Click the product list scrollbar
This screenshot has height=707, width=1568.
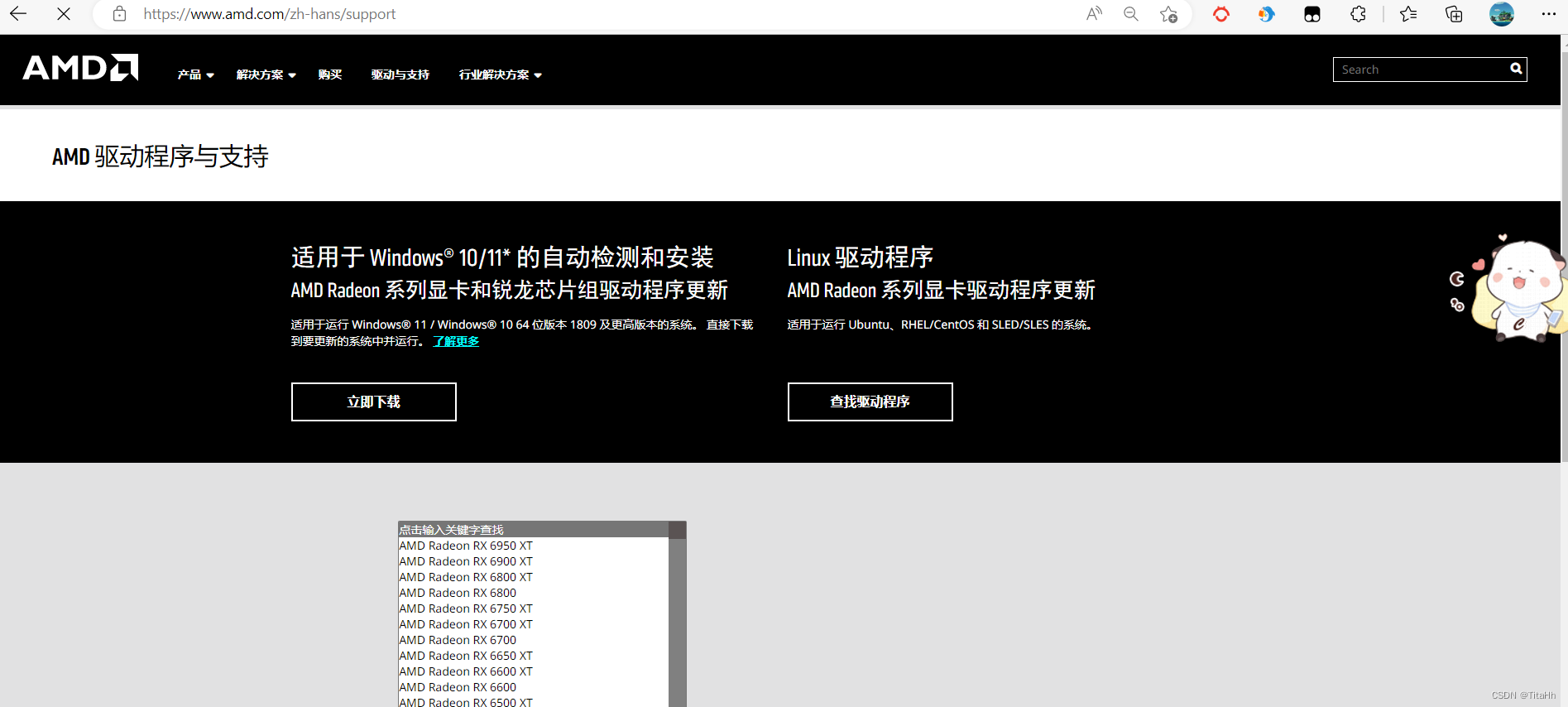pos(678,614)
